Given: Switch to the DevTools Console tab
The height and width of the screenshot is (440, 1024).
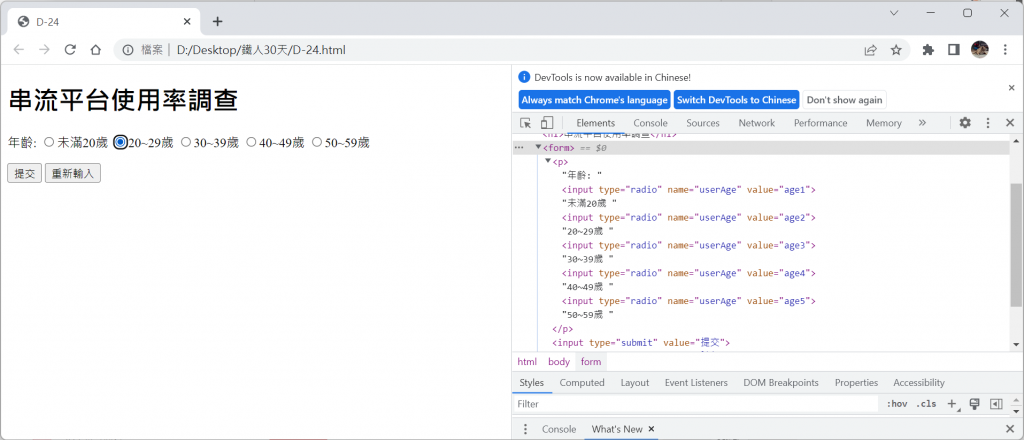Looking at the screenshot, I should (x=650, y=123).
